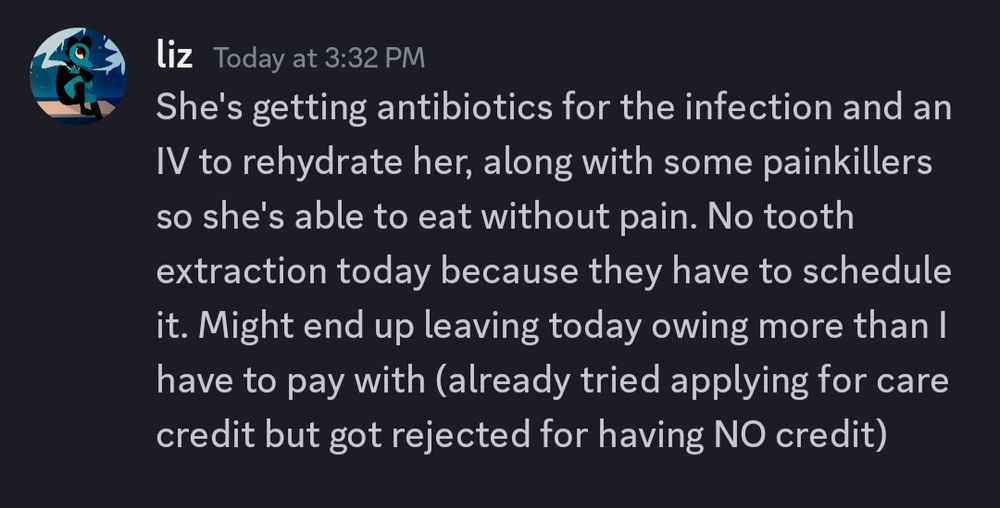Click the word rejected in the message
Screen dimensions: 1000x508
[460, 437]
